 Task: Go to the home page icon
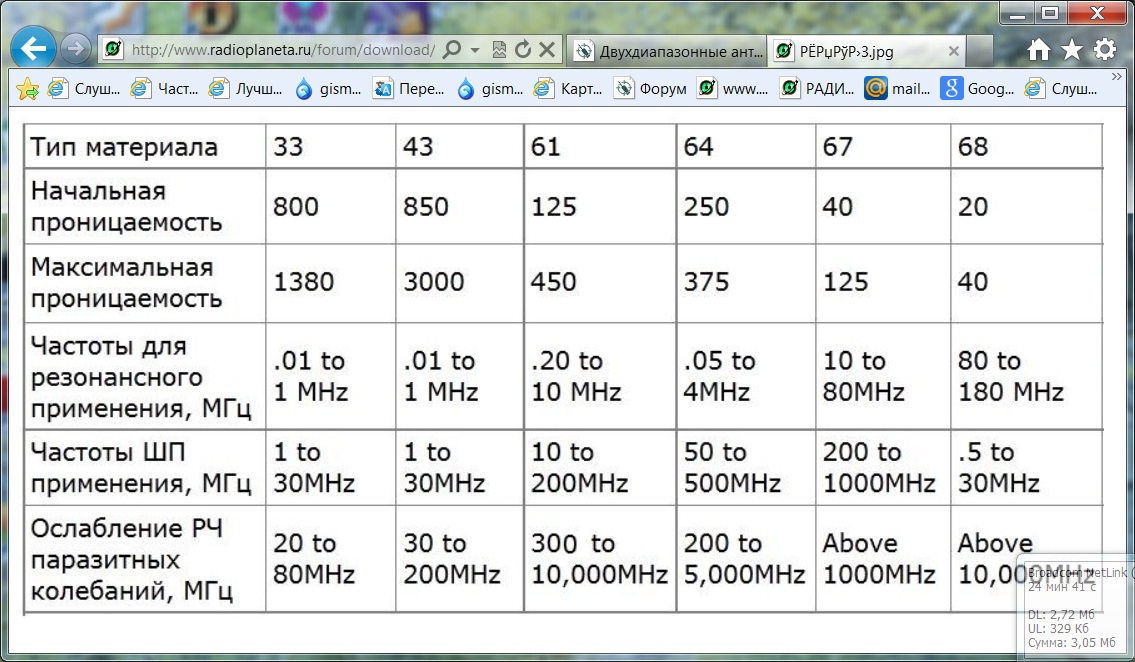tap(1039, 50)
